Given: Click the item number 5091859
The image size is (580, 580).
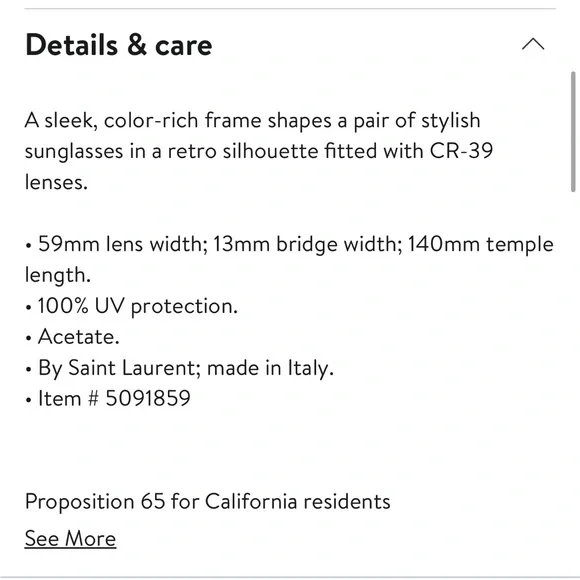Looking at the screenshot, I should pyautogui.click(x=148, y=399).
